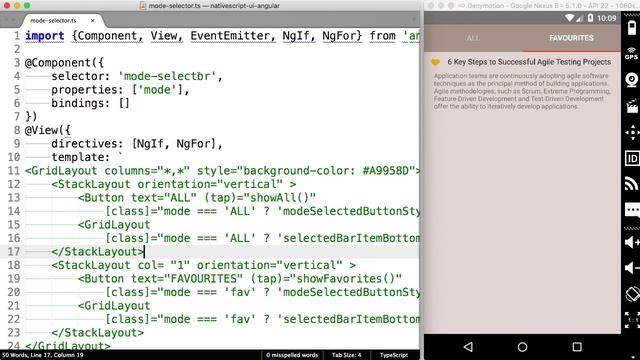Click '<GridLayout' on line 21
Viewport: 640px width, 360px height.
click(114, 306)
